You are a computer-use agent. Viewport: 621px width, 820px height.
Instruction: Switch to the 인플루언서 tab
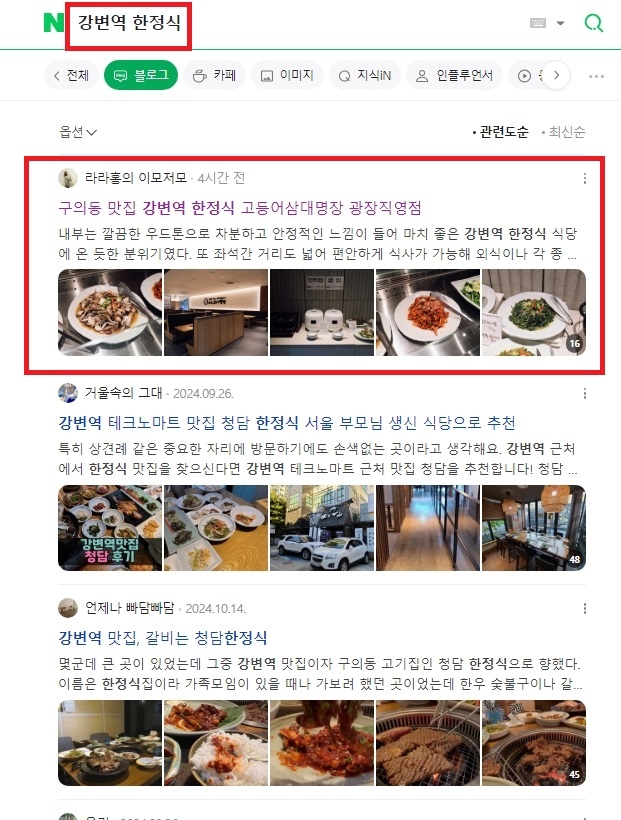454,75
